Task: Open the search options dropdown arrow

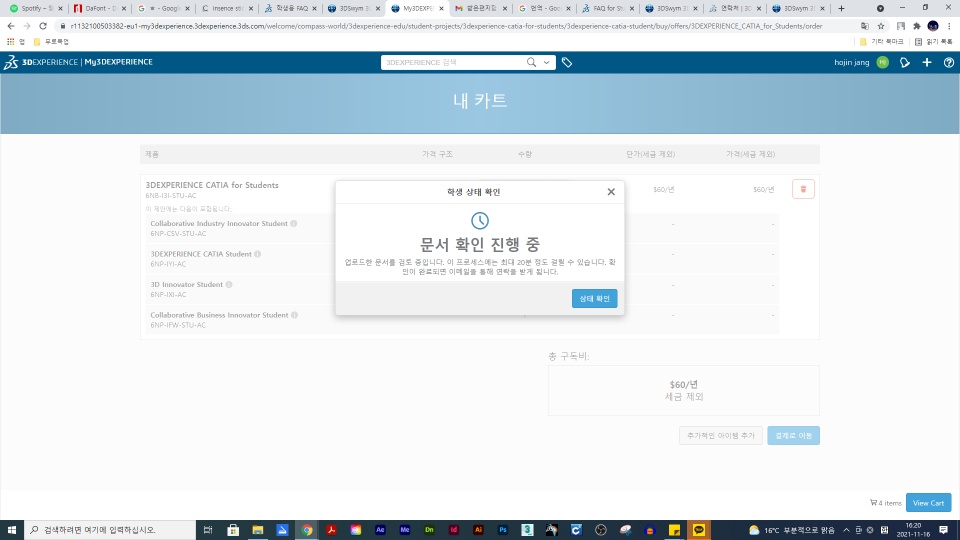Action: tap(546, 62)
